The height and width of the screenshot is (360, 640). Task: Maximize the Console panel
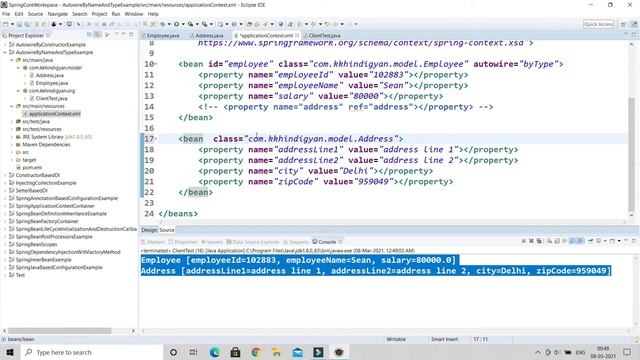[x=634, y=241]
